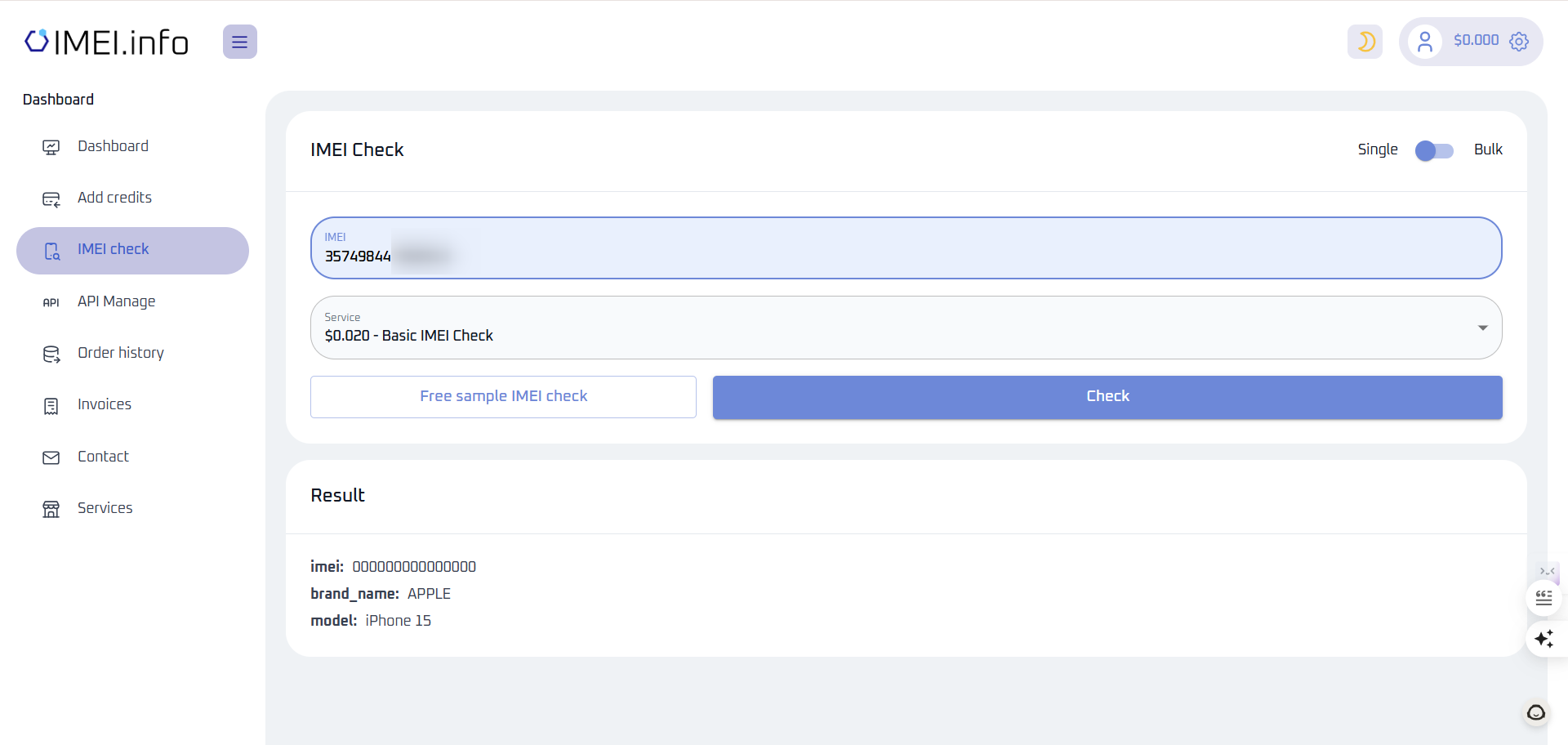Open Invoices receipt icon
Screen dimensions: 1568x745
click(x=51, y=406)
